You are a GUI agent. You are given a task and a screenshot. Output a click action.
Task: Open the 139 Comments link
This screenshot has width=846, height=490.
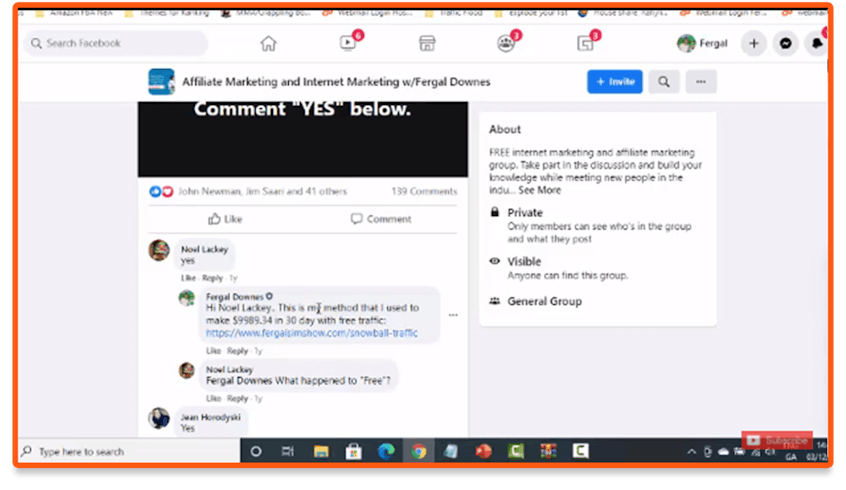(x=424, y=192)
